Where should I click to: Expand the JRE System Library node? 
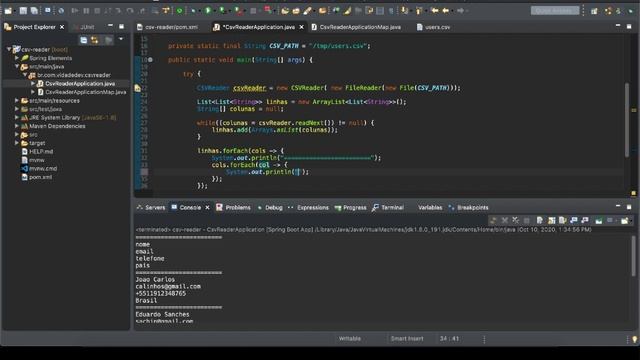pyautogui.click(x=17, y=118)
